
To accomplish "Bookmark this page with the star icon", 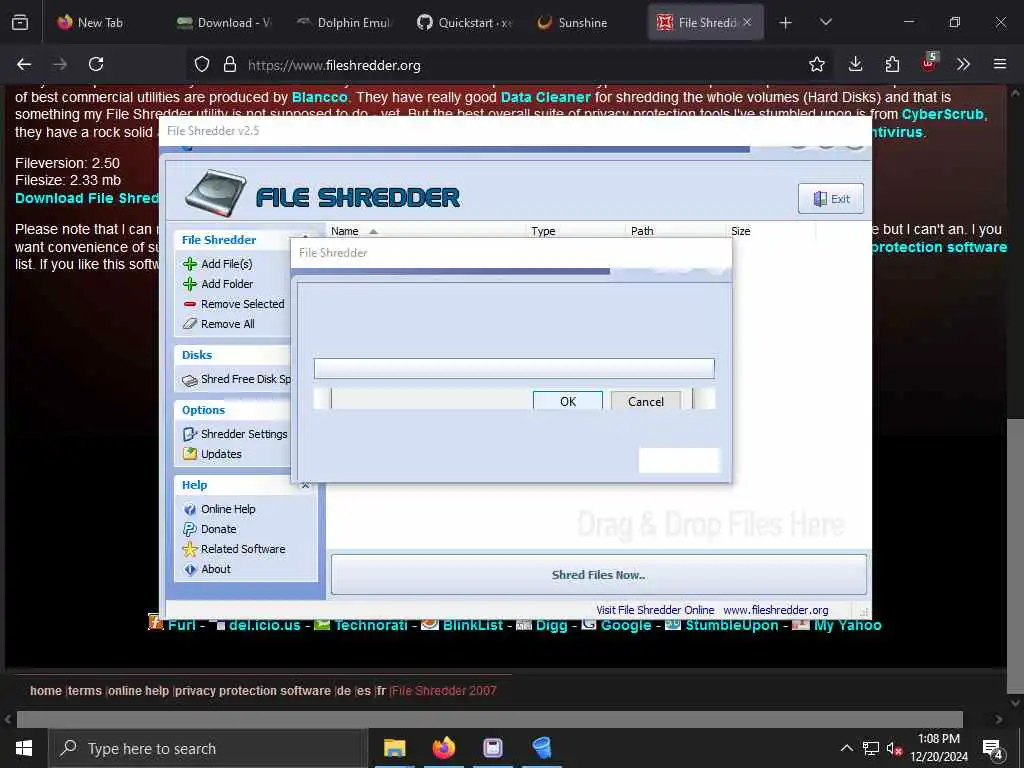I will (816, 64).
